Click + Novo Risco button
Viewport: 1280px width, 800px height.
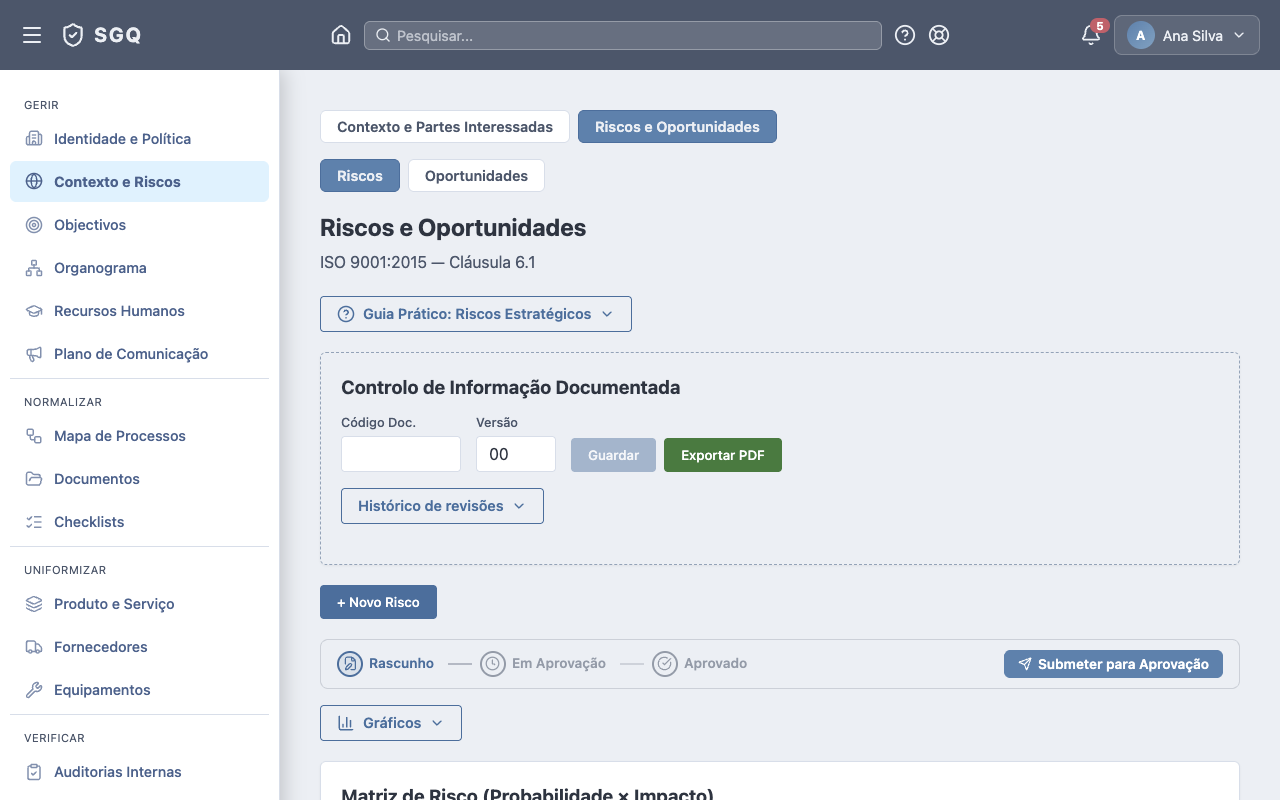tap(378, 602)
